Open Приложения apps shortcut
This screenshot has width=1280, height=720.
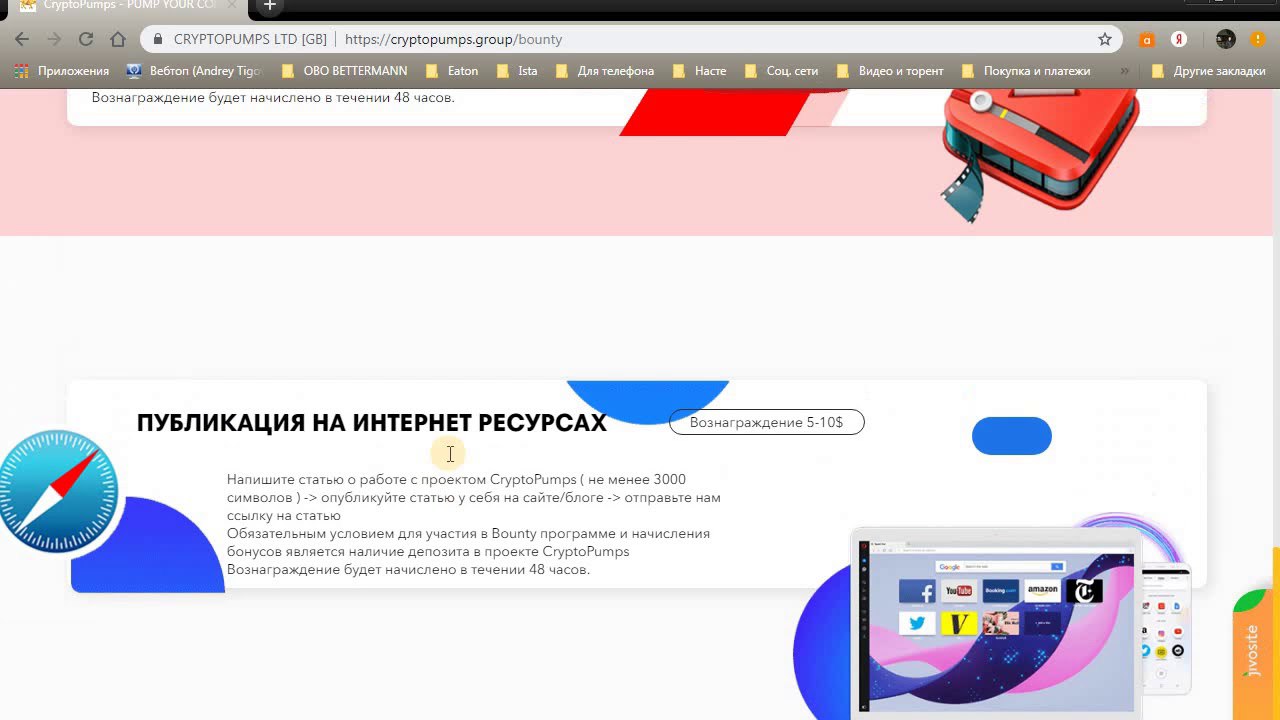point(62,71)
